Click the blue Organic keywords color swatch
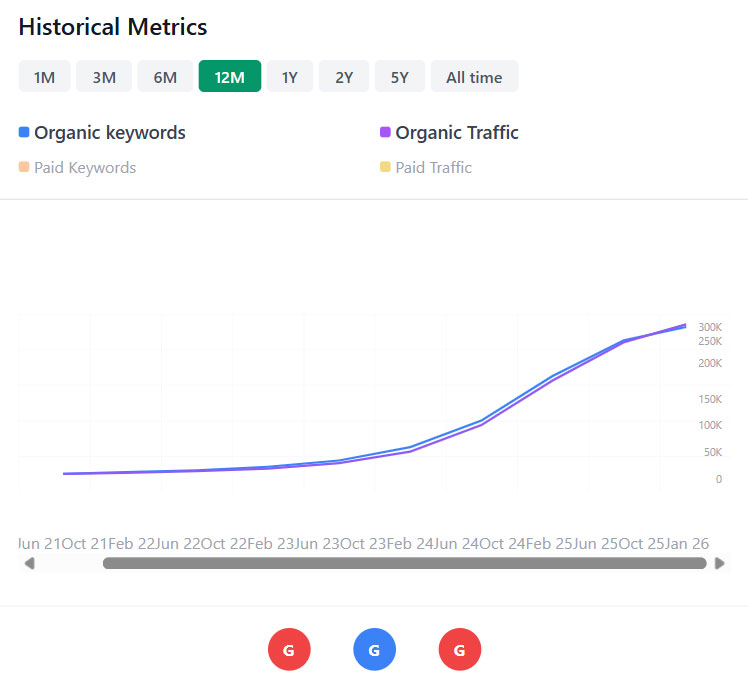The image size is (748, 681). [x=24, y=132]
